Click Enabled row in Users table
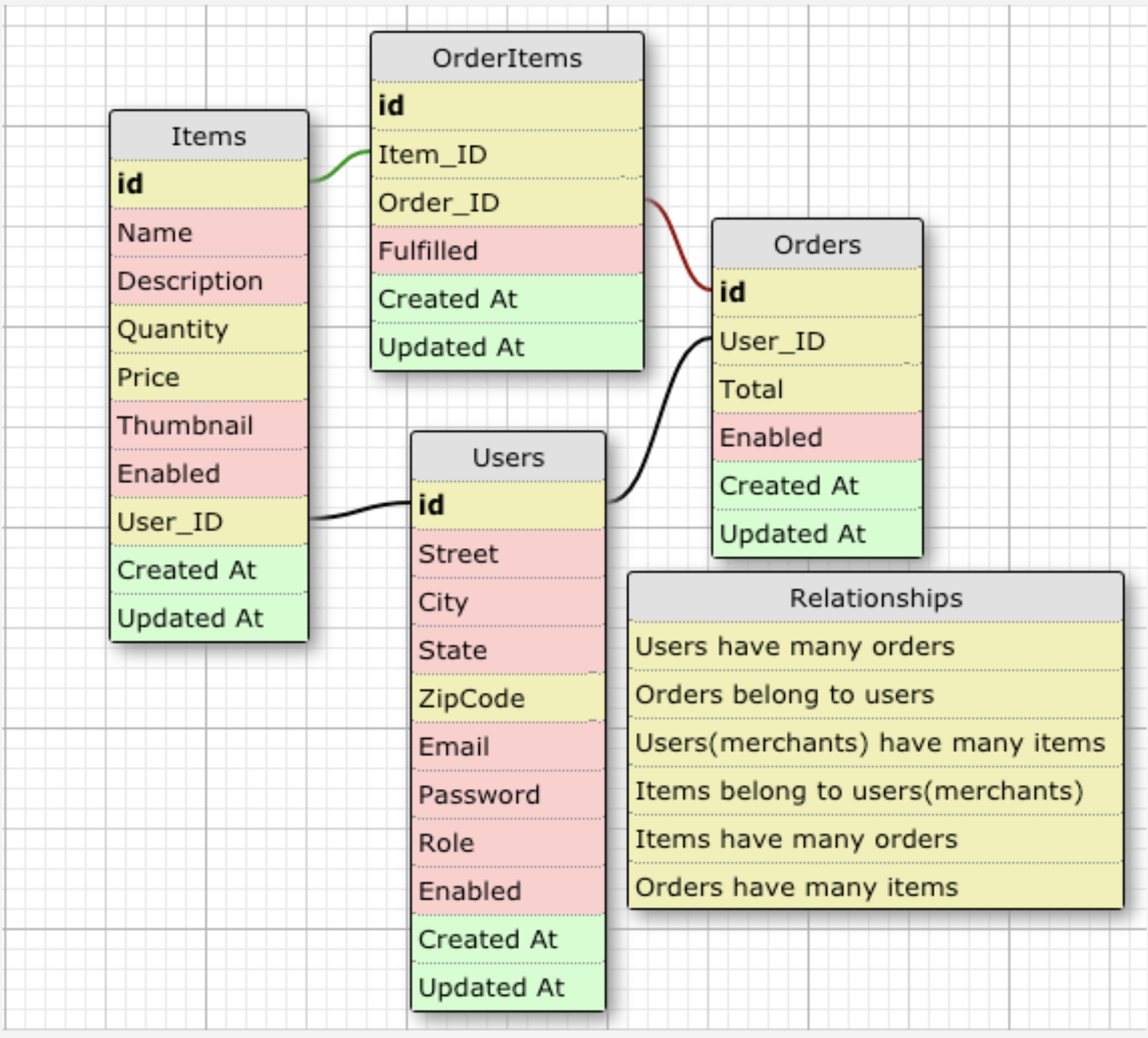 click(509, 891)
